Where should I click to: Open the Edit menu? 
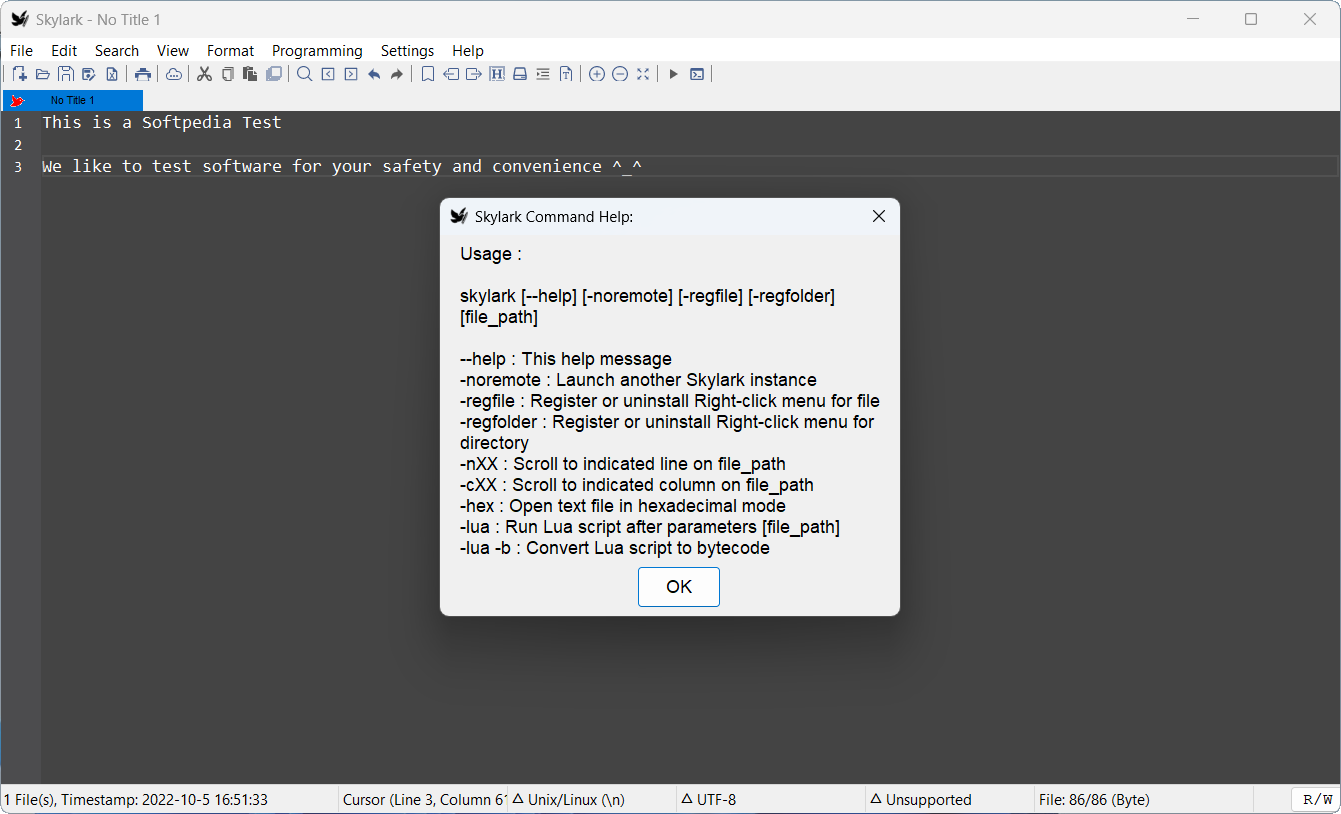[64, 51]
